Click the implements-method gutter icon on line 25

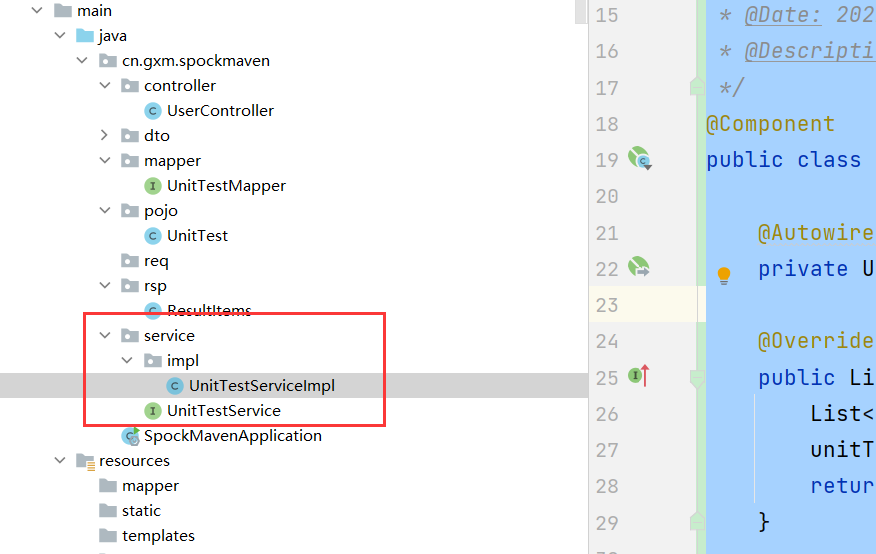(639, 375)
